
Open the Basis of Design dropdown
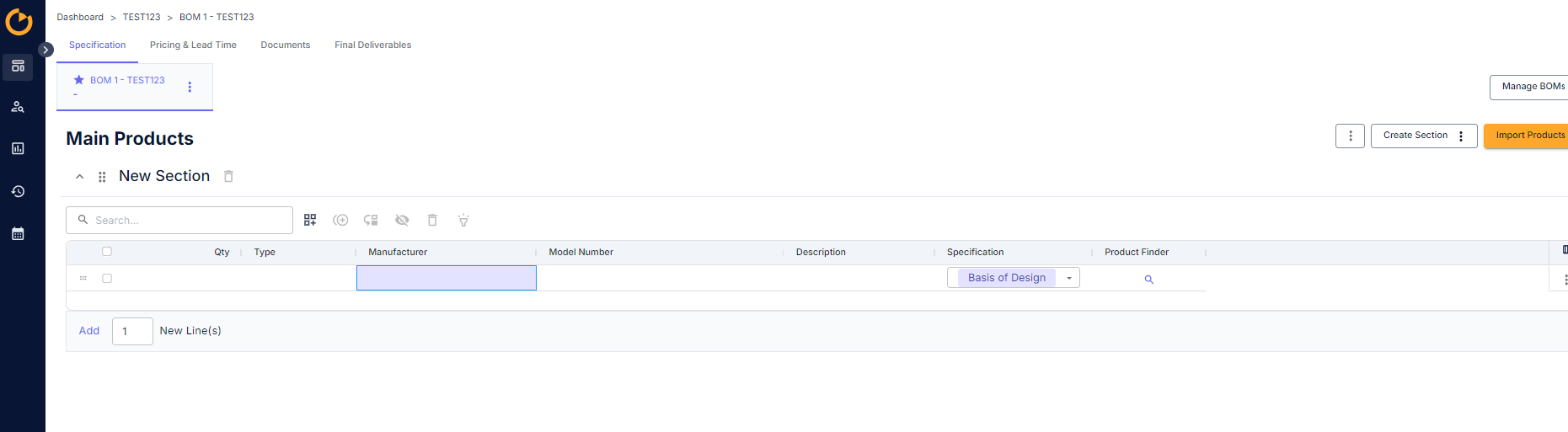click(1068, 278)
